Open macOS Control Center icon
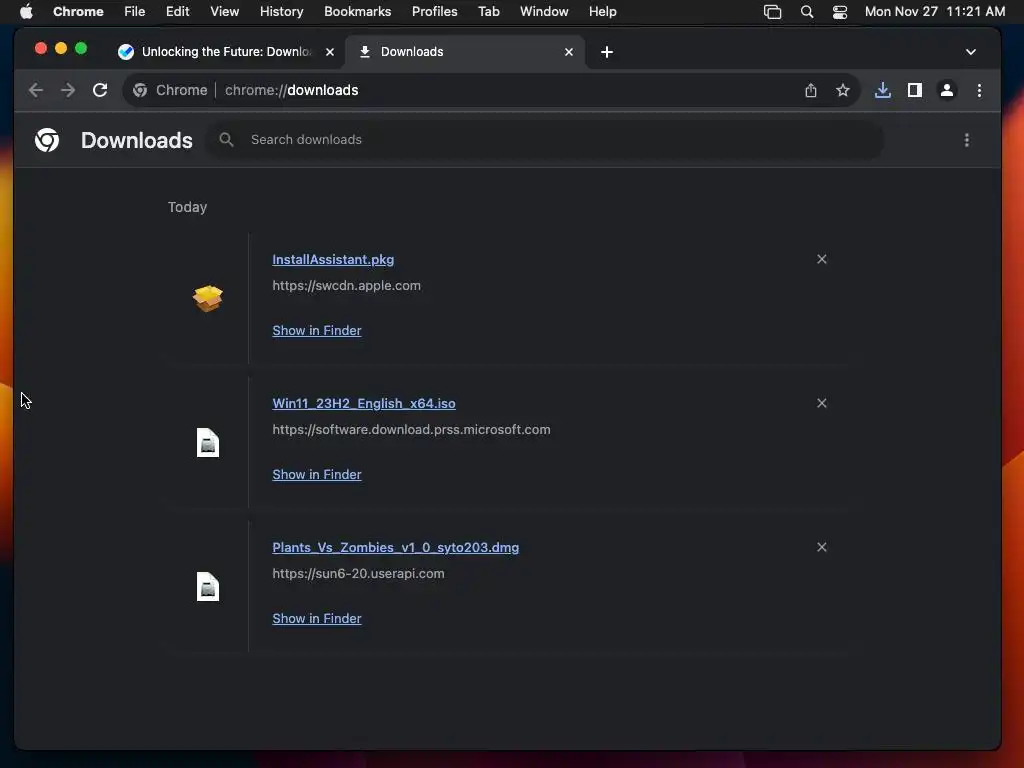1024x768 pixels. [x=840, y=12]
